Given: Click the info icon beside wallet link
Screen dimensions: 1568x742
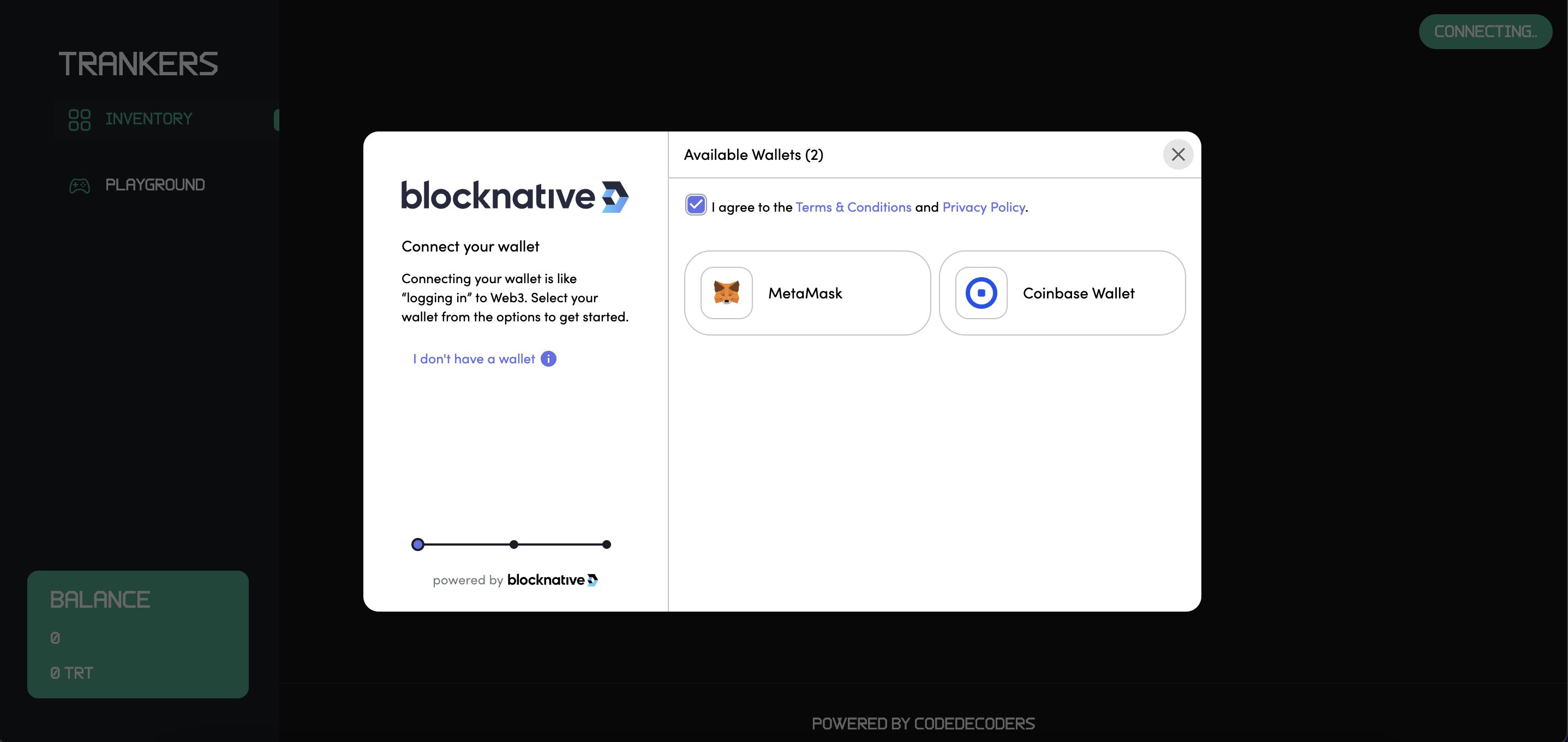Looking at the screenshot, I should pyautogui.click(x=548, y=359).
